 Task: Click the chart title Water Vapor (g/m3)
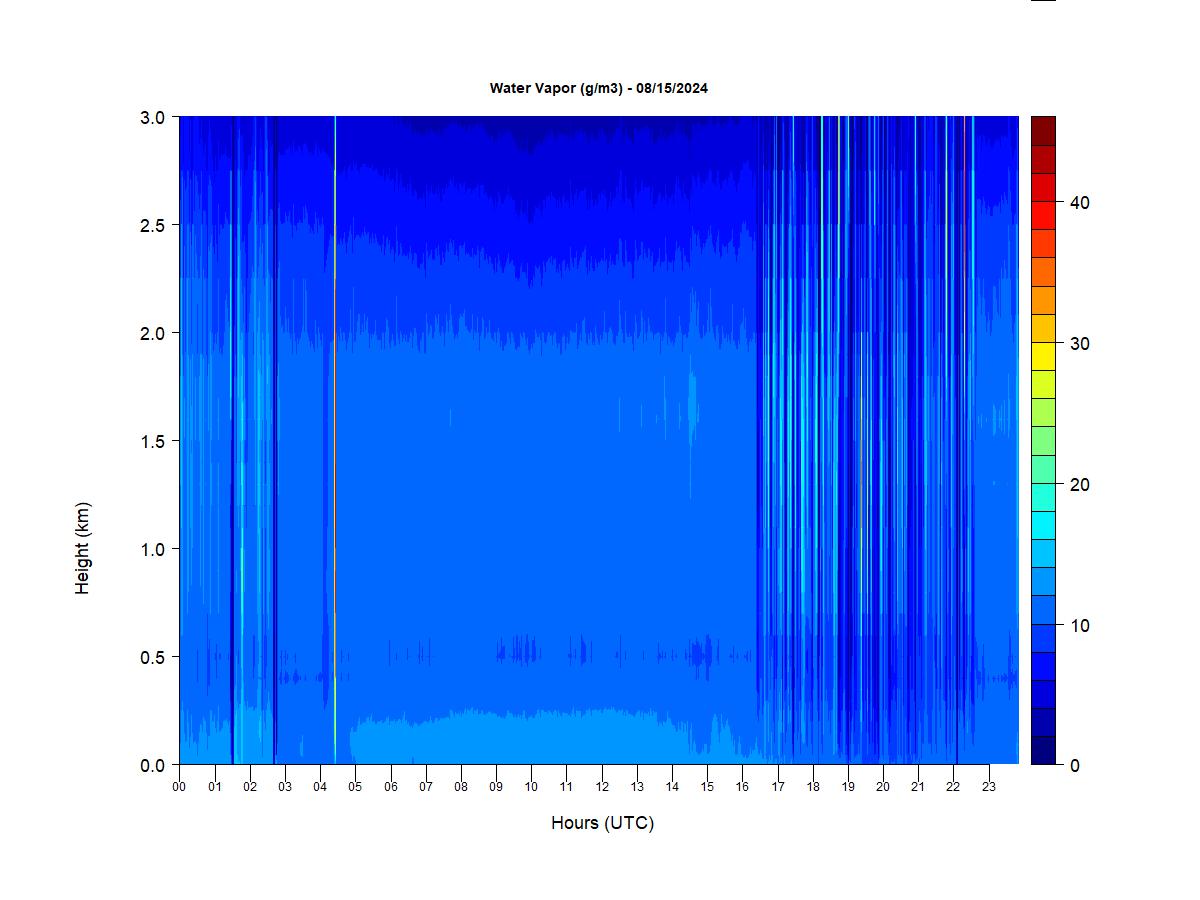click(598, 88)
